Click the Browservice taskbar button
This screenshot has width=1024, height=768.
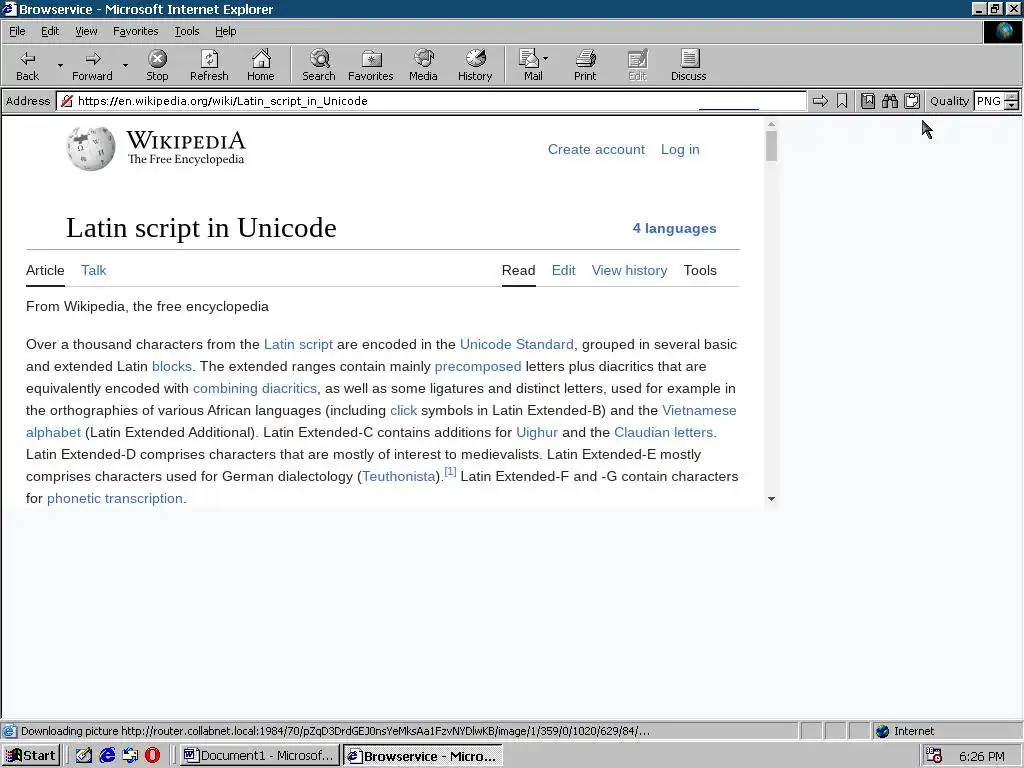pos(423,756)
